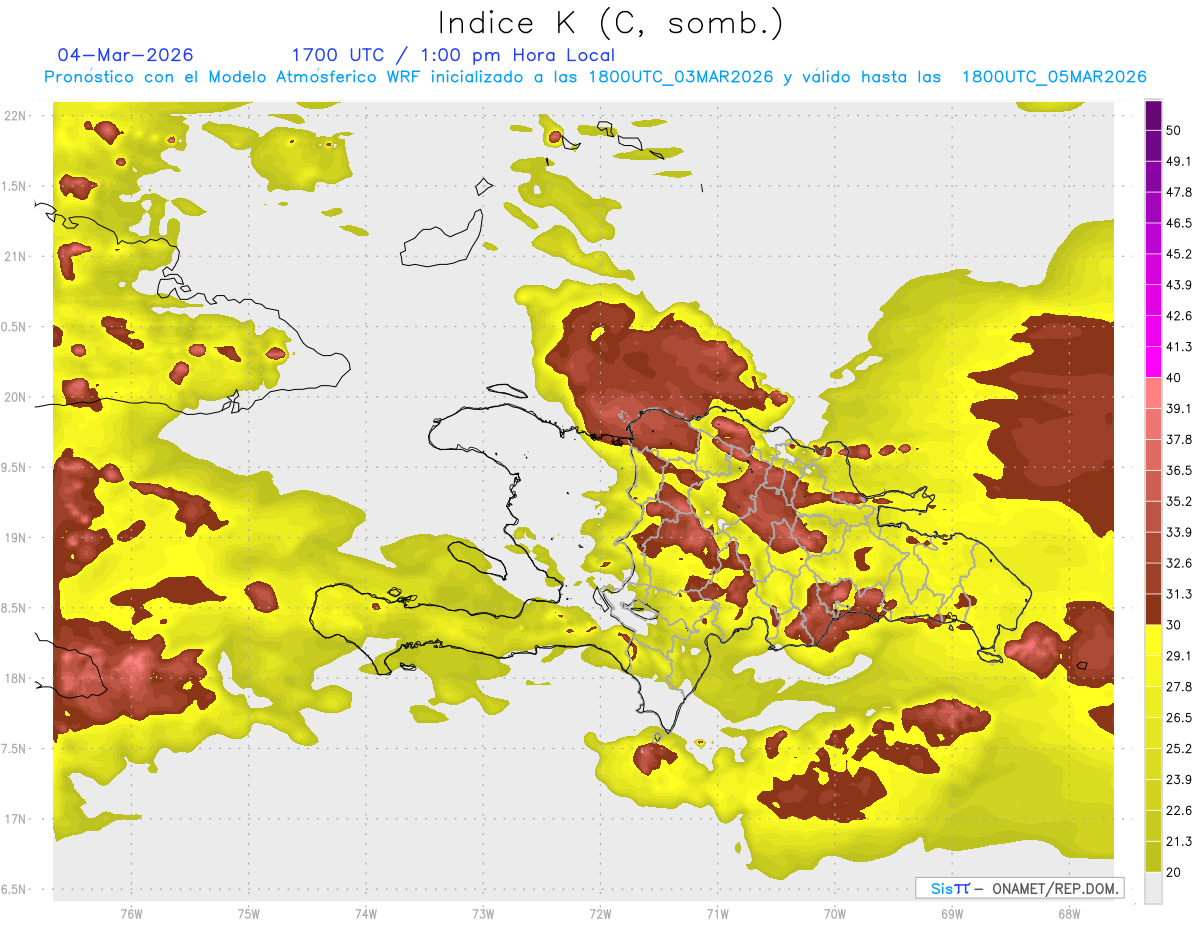Select the colorbar value "29.1"
The image size is (1200, 927).
[x=1179, y=656]
